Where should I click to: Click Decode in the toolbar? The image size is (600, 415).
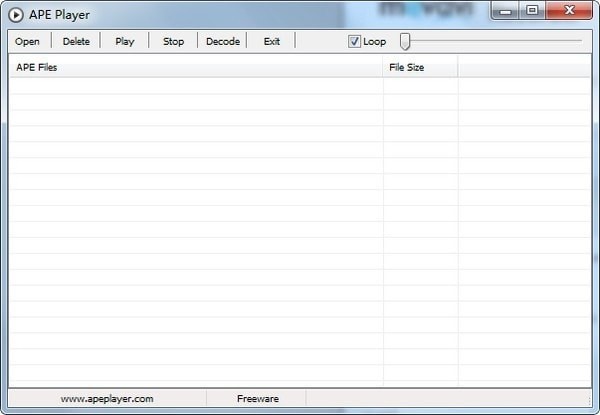coord(223,41)
